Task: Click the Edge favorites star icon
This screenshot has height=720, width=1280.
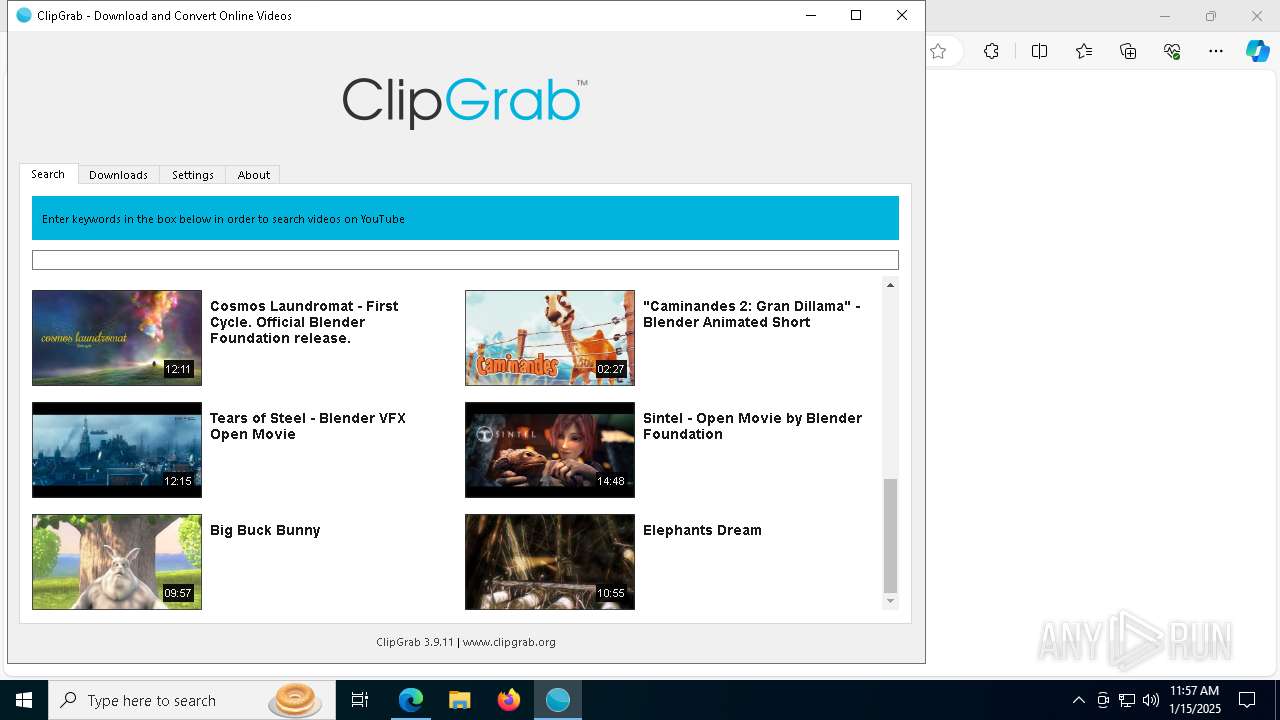Action: 938,52
